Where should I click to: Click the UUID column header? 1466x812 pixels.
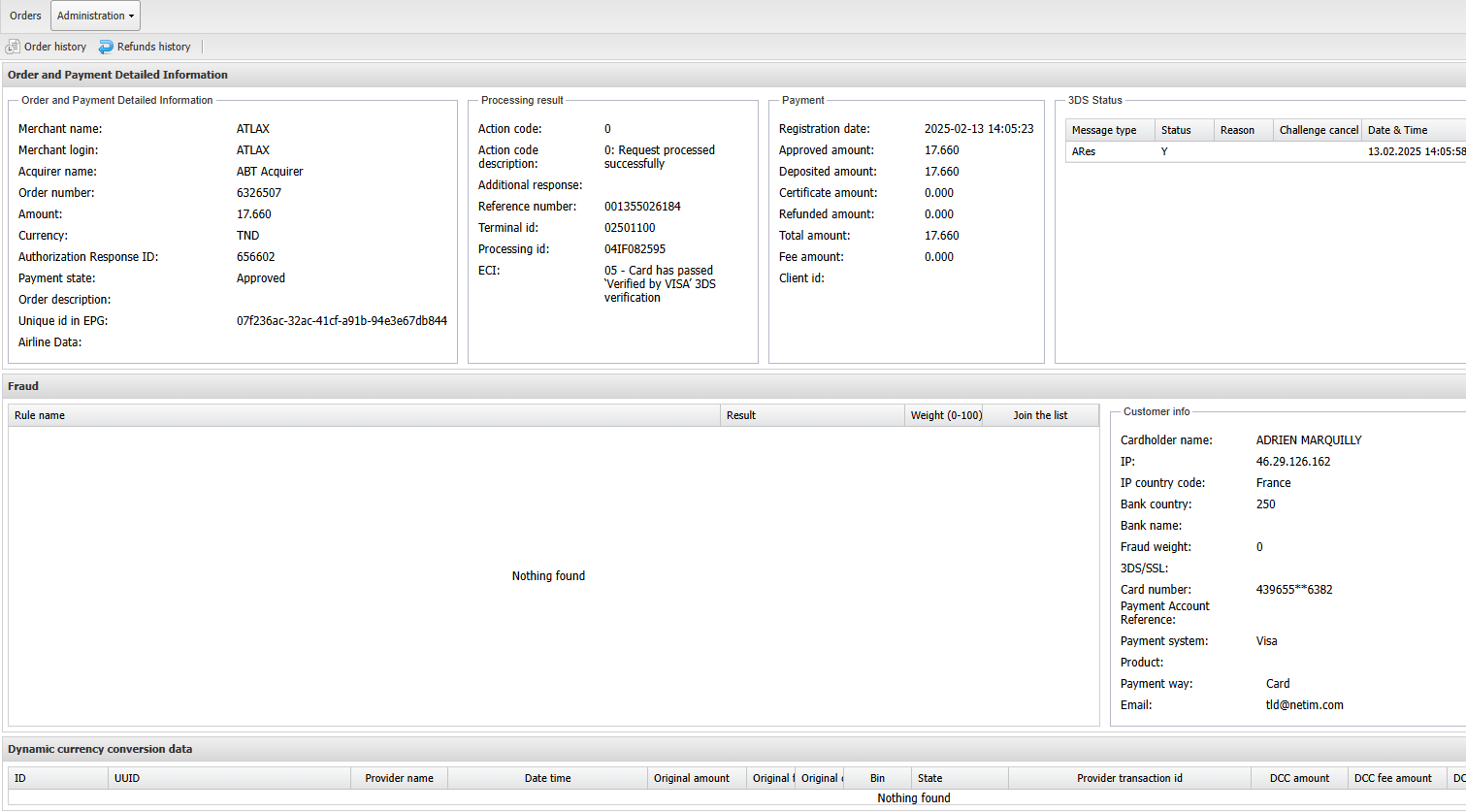pos(229,778)
